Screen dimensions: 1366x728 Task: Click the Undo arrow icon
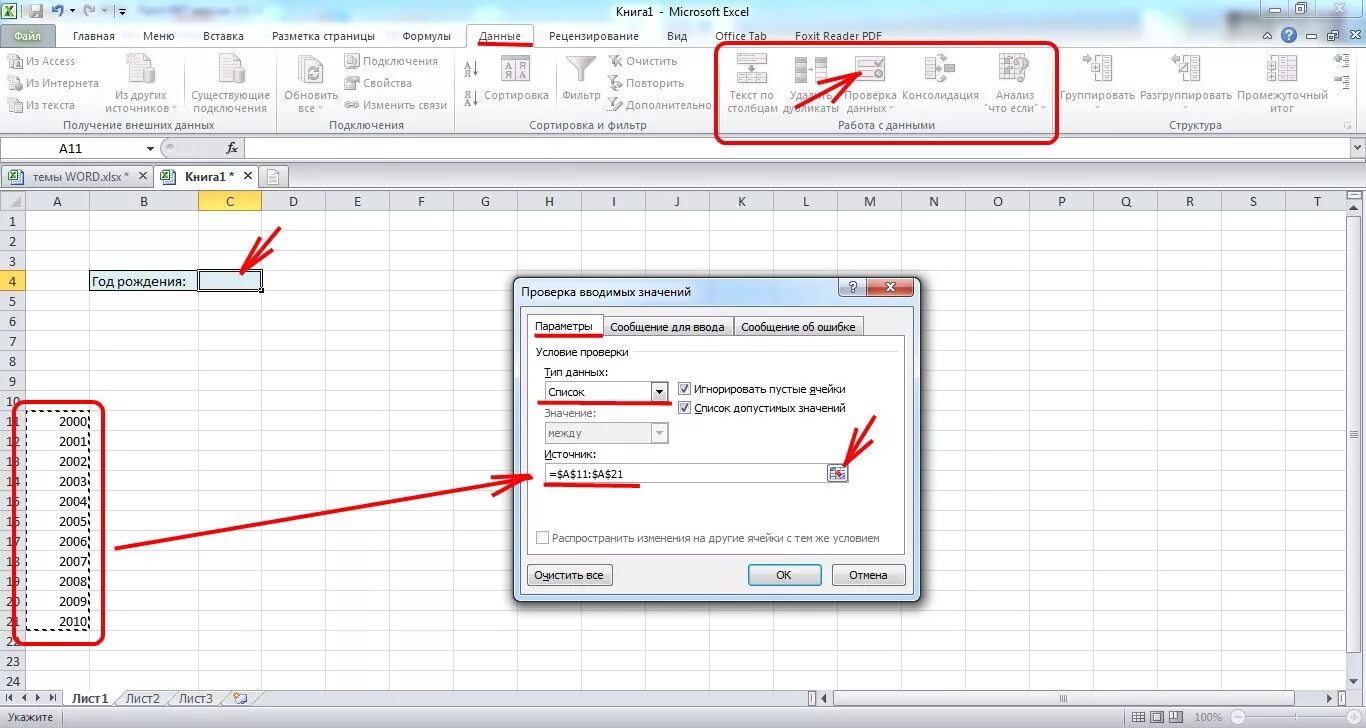[x=58, y=12]
